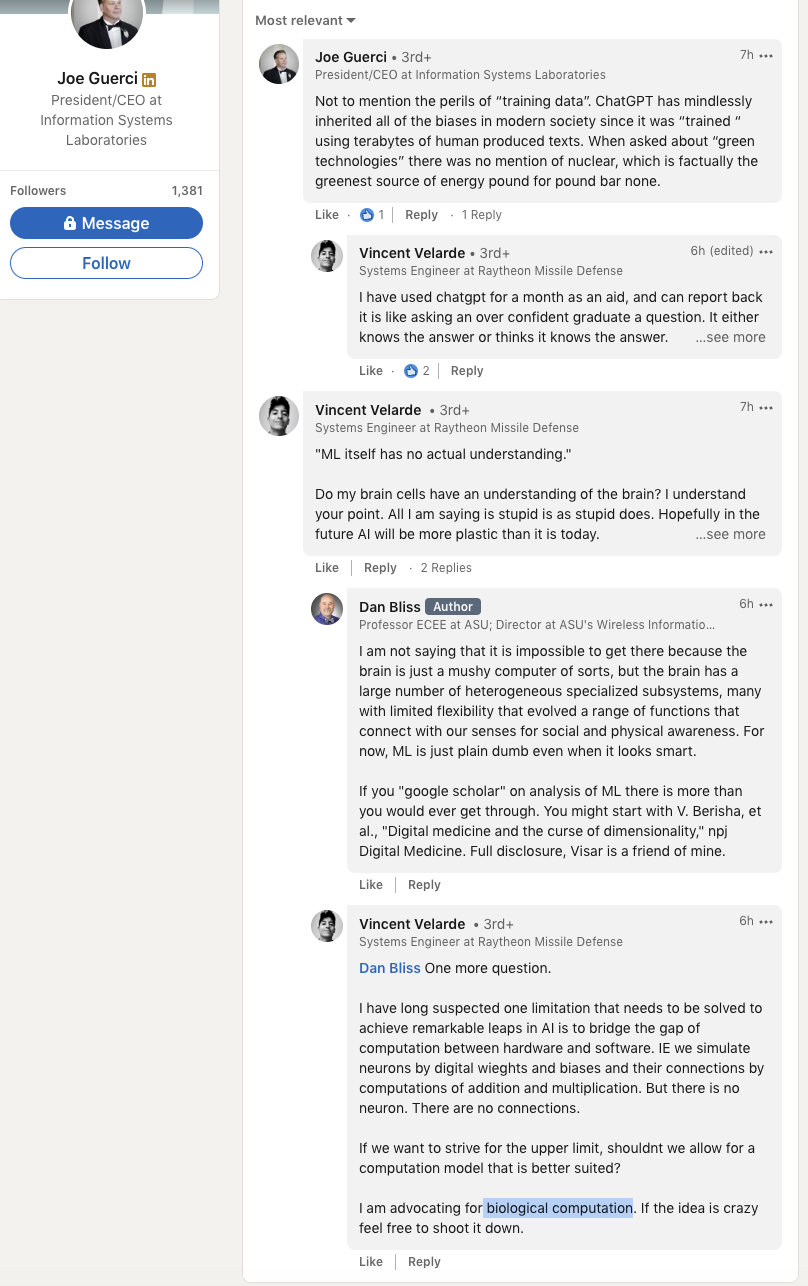Screen dimensions: 808x1286
Task: Click Dan Bliss's profile avatar
Action: (x=327, y=609)
